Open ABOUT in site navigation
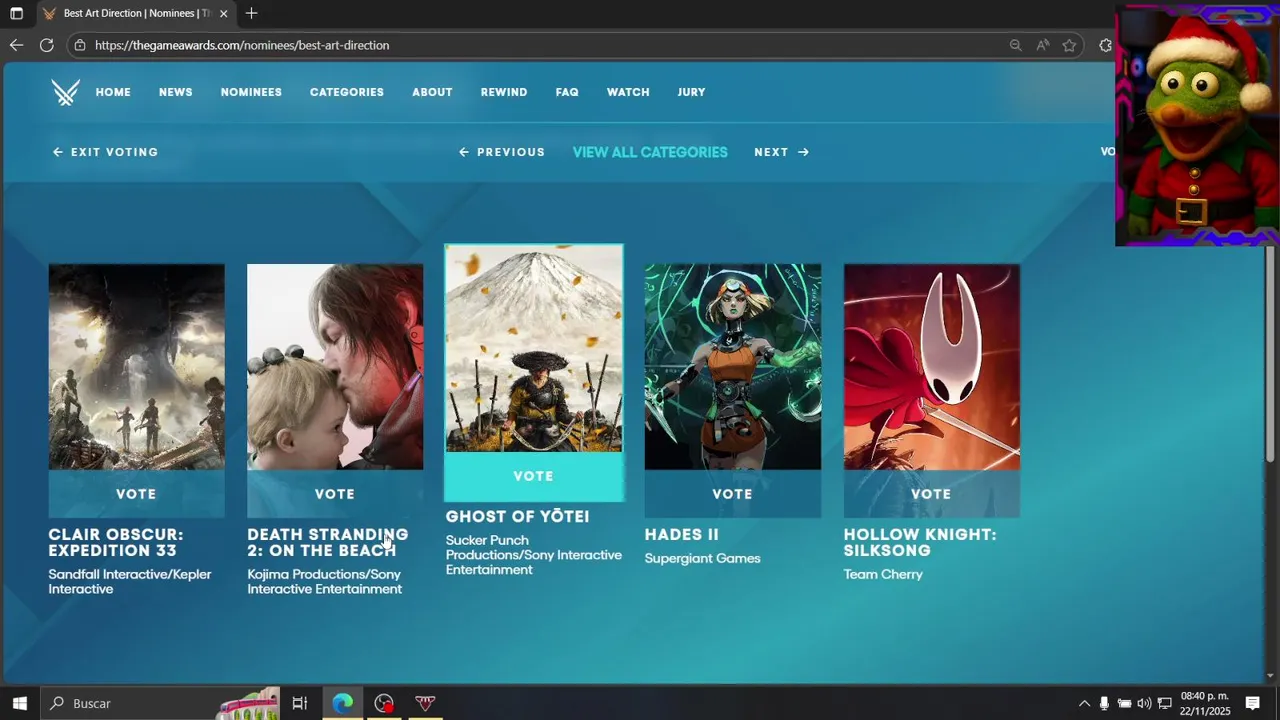 click(432, 92)
